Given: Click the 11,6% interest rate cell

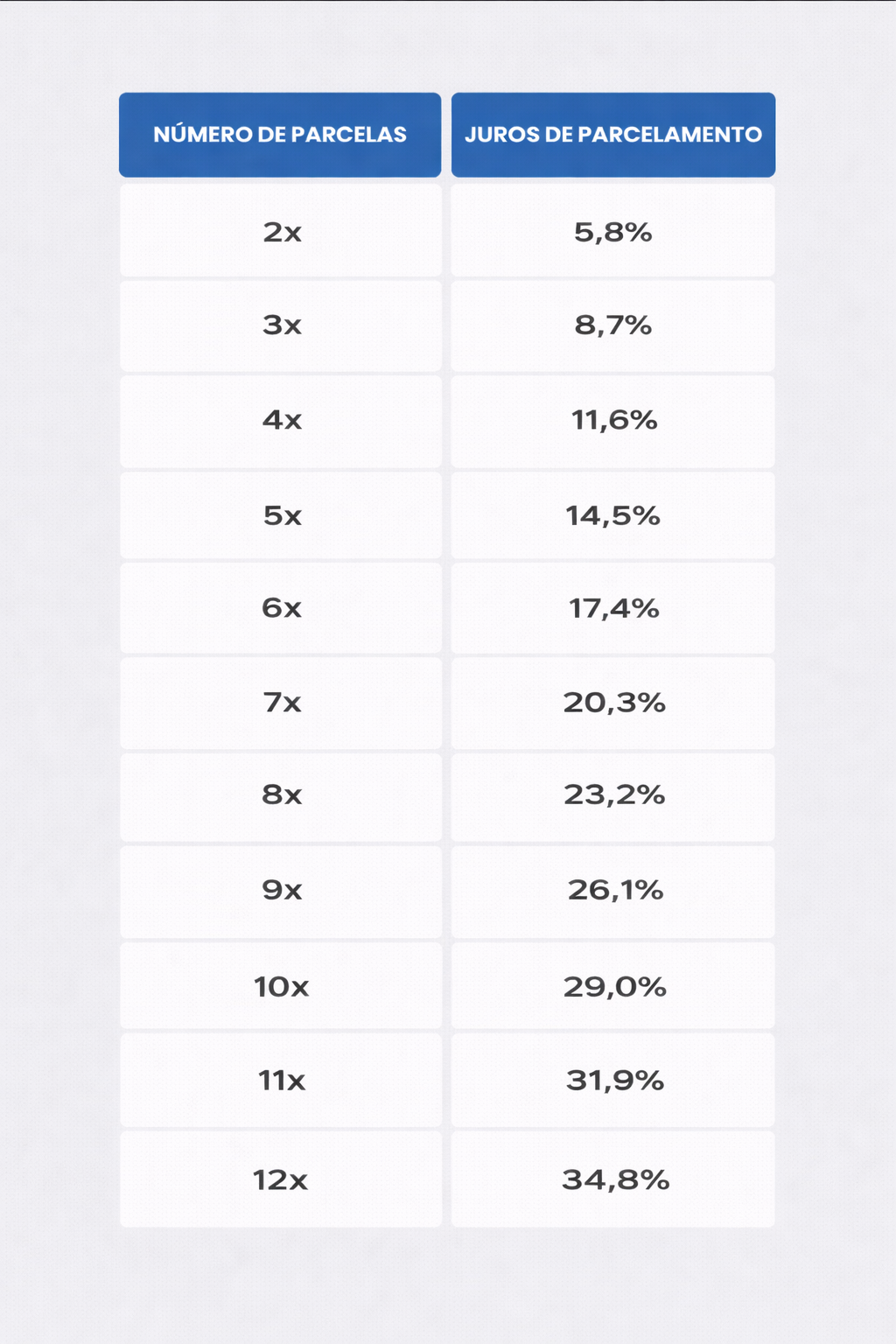Looking at the screenshot, I should (x=612, y=420).
